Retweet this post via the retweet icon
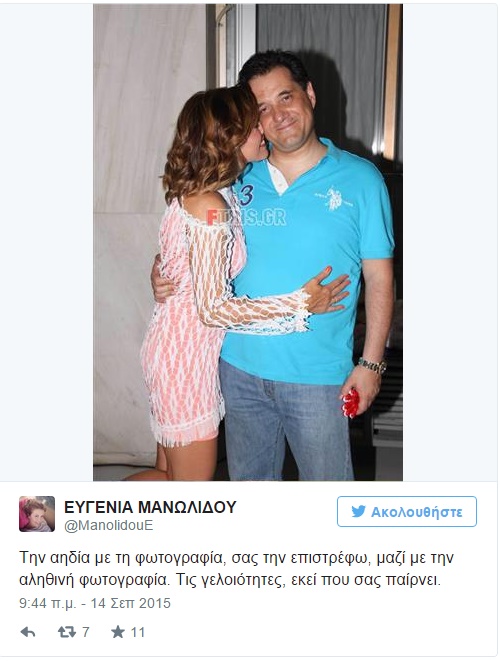 [x=67, y=632]
